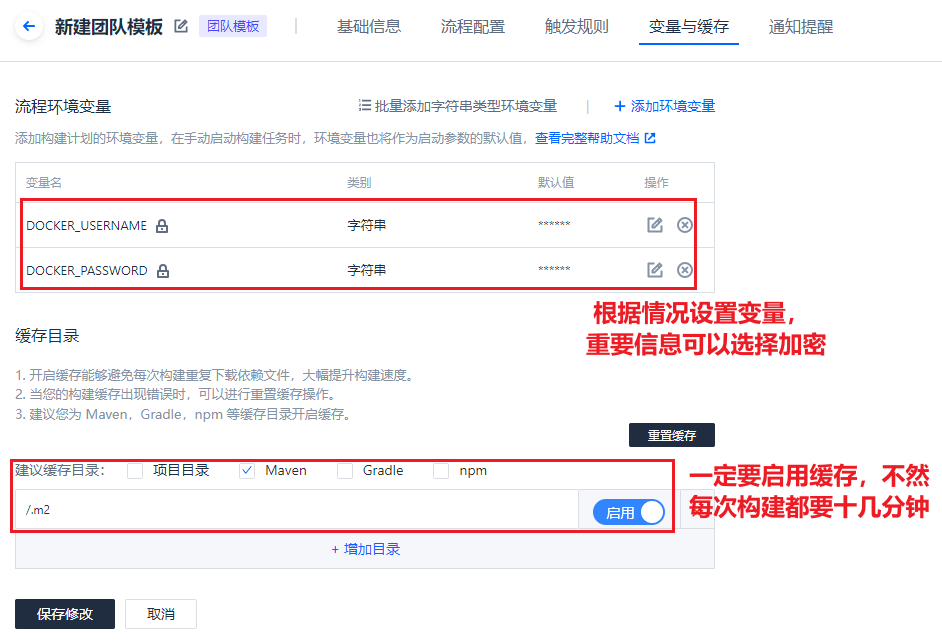Edit the template name with the pencil icon
Viewport: 942px width, 642px height.
[x=181, y=26]
